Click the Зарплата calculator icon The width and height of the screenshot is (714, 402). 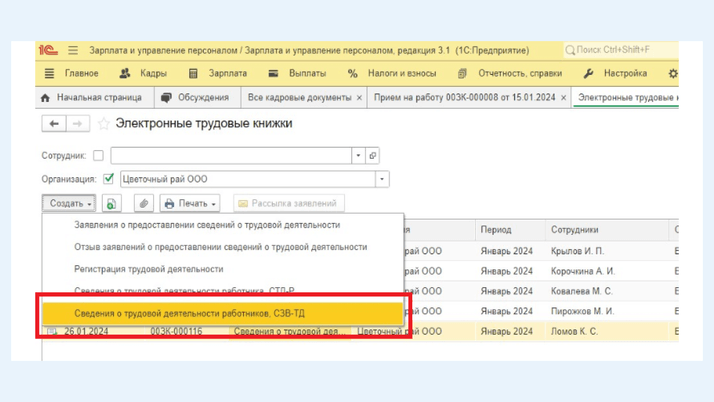[193, 73]
